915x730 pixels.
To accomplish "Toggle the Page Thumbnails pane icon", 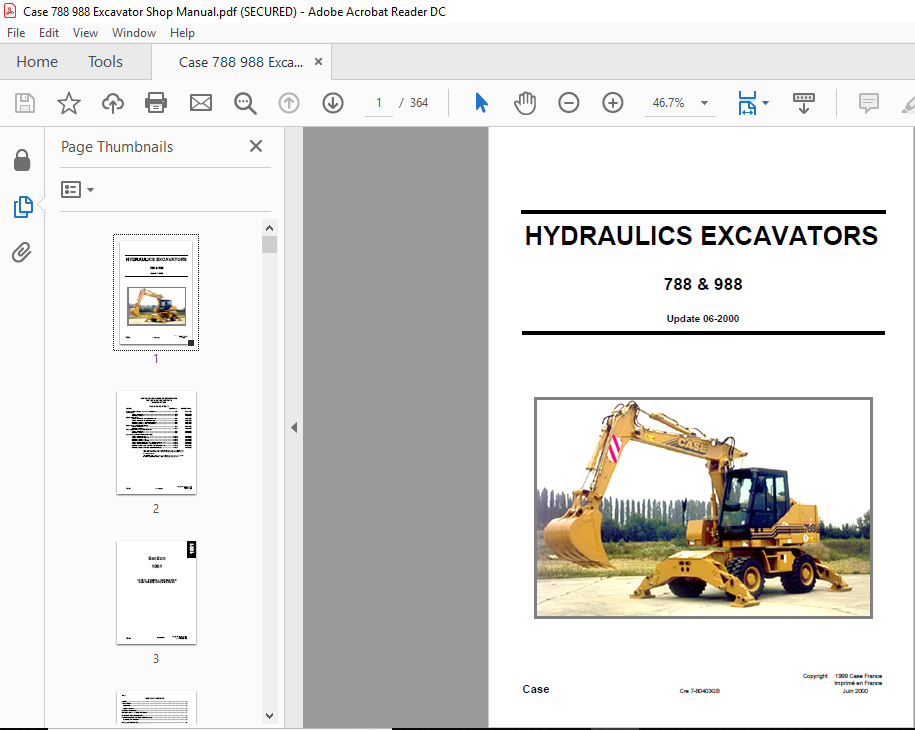I will (x=23, y=207).
